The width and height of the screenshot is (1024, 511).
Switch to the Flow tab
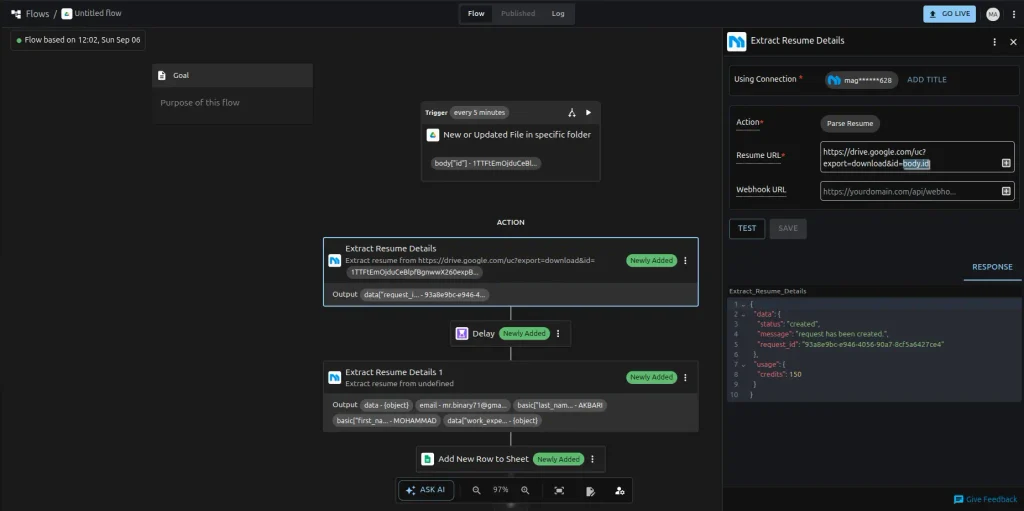point(476,14)
